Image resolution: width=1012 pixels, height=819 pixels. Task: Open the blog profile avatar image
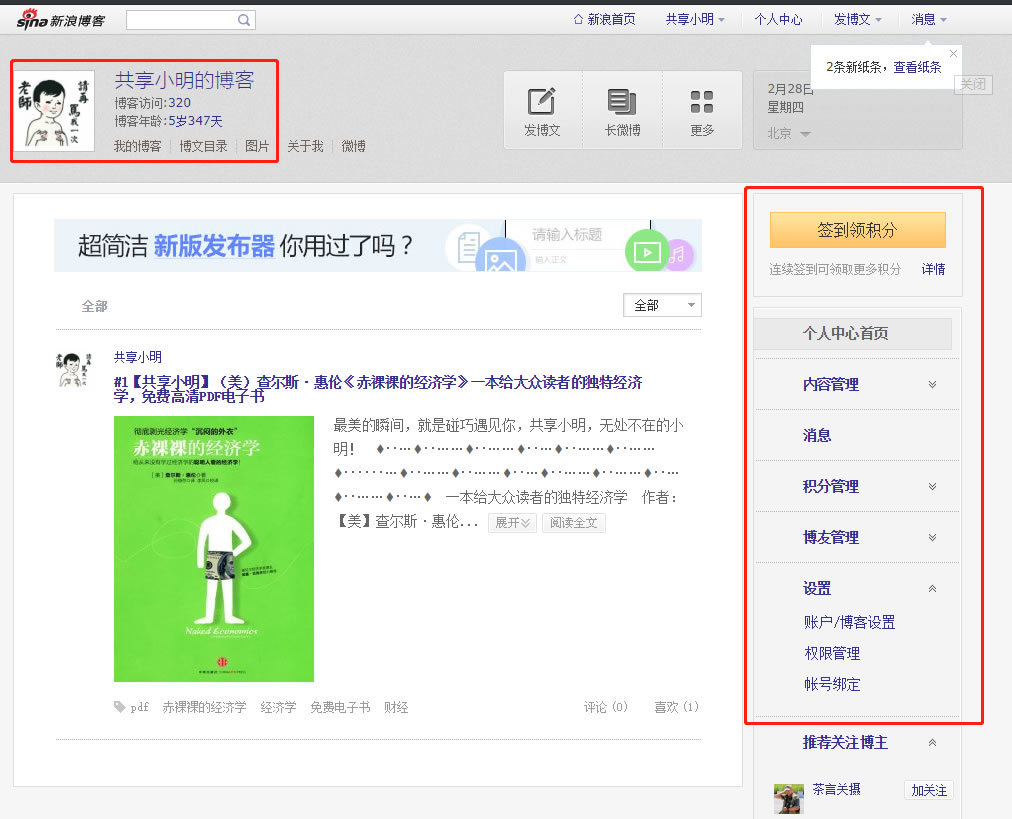54,110
